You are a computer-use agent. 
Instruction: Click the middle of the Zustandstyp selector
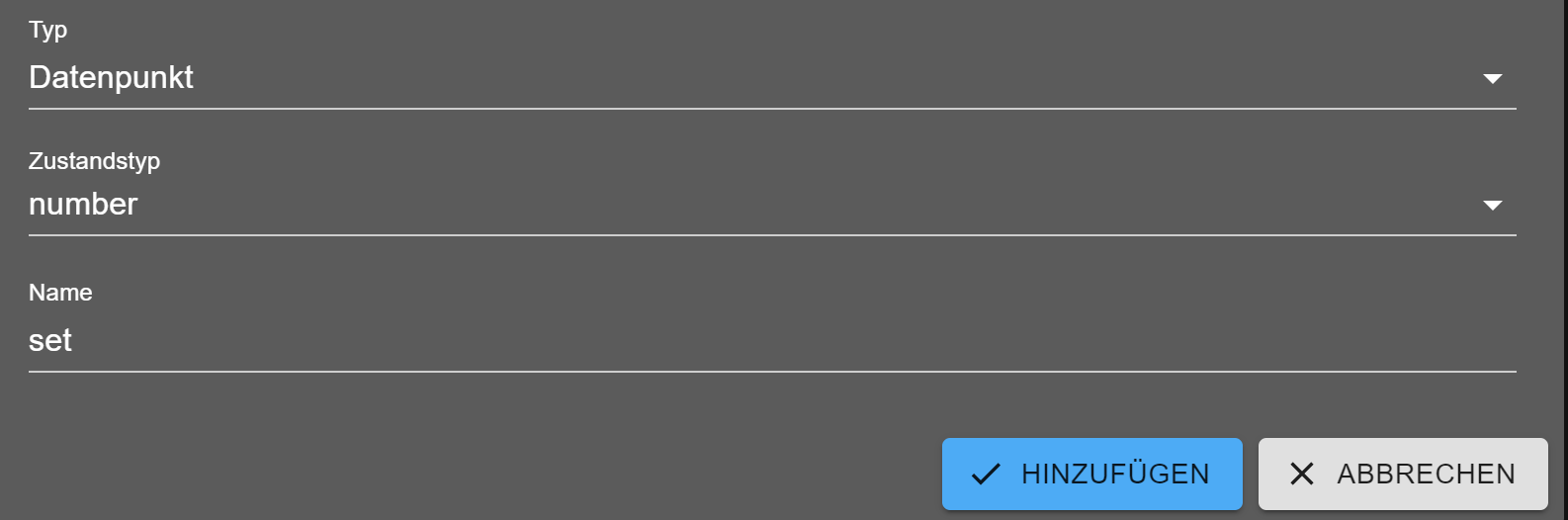(771, 204)
